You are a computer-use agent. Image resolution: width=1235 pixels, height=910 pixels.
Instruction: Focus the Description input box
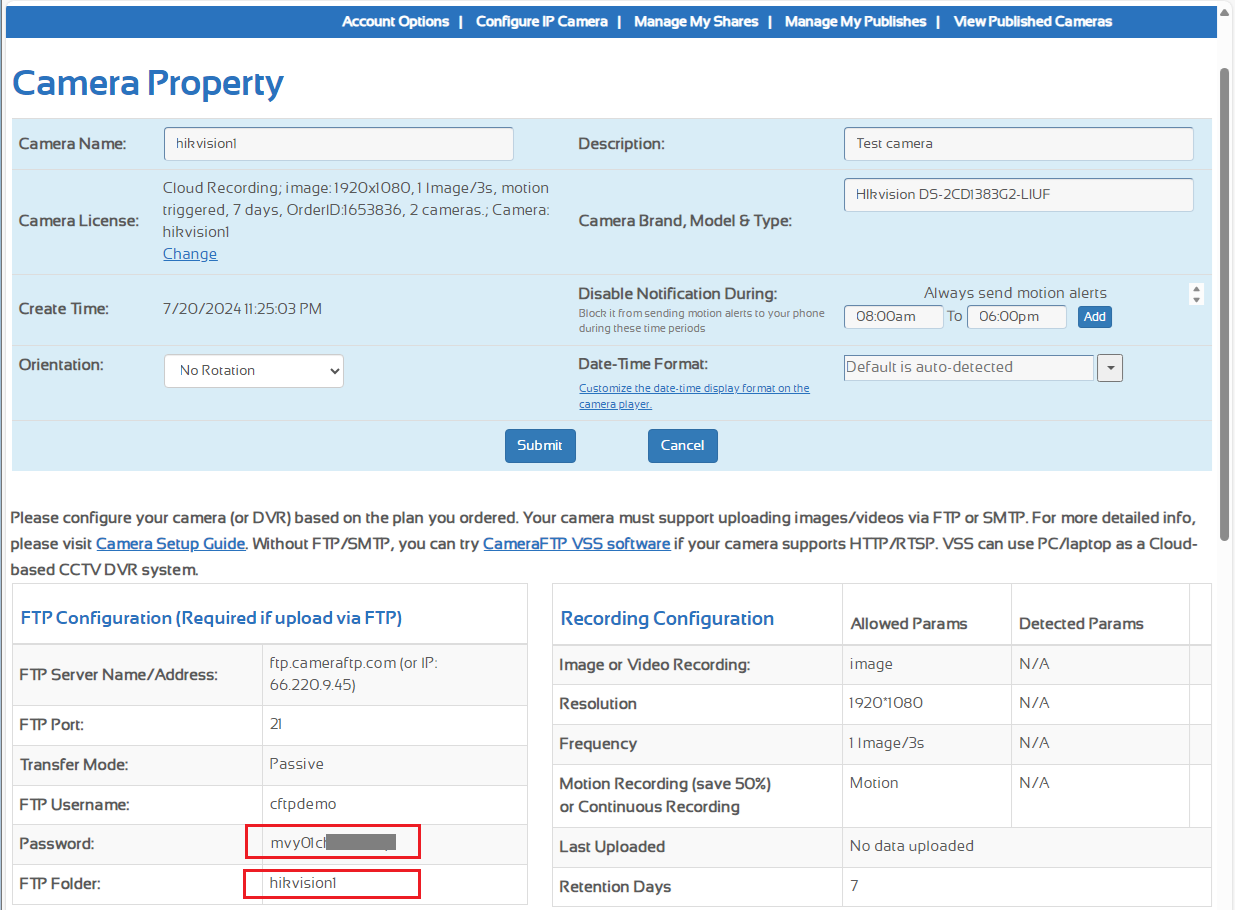(x=1018, y=144)
